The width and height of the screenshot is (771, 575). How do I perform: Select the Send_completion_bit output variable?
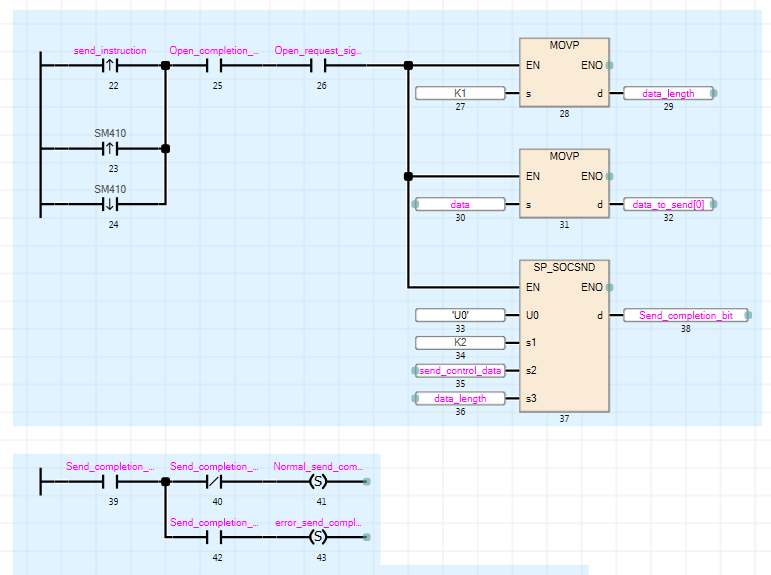coord(685,316)
